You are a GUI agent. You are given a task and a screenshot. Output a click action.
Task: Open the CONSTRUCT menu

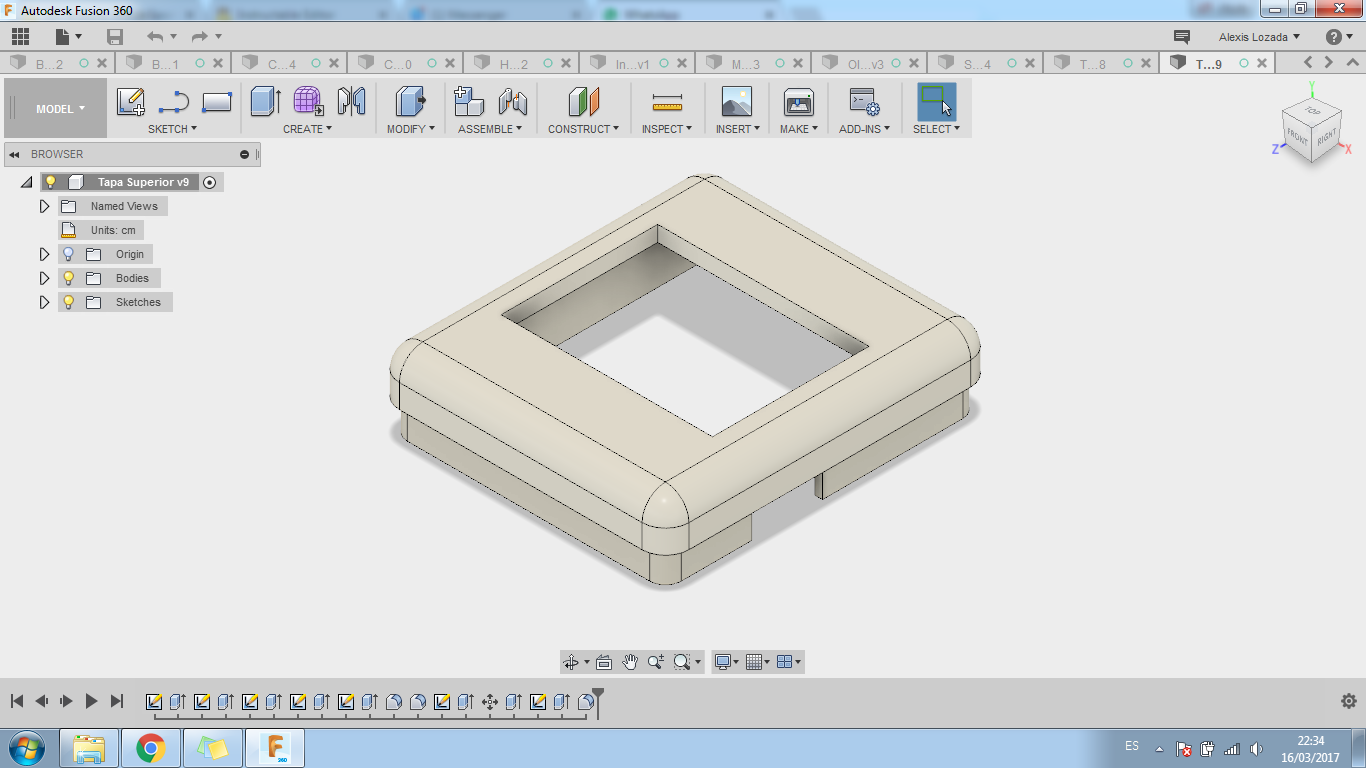click(583, 129)
